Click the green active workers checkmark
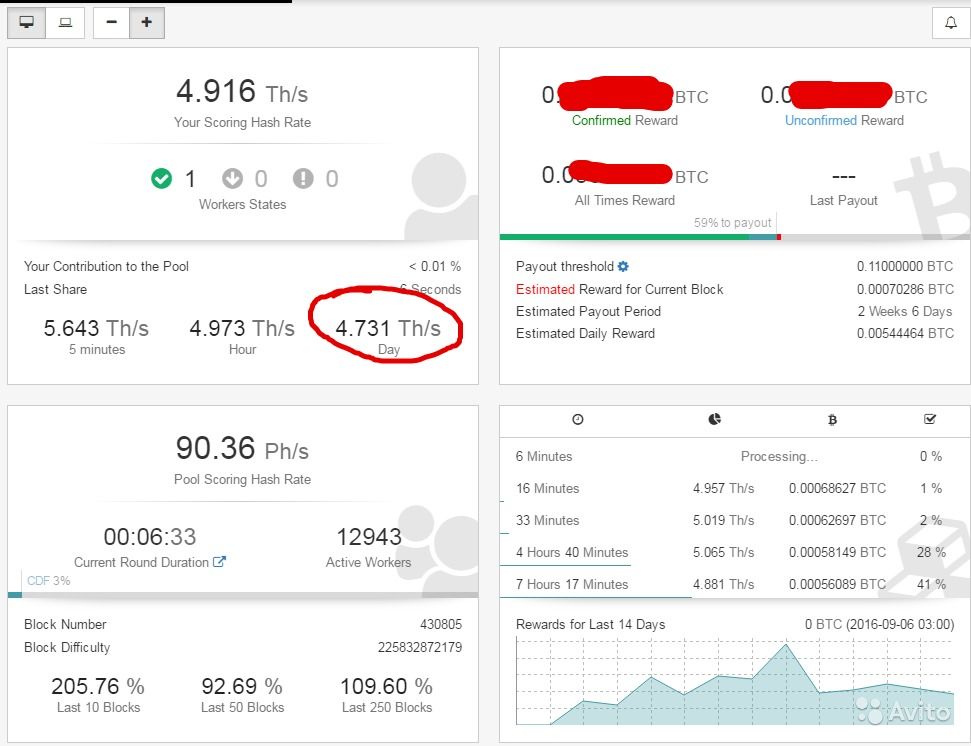971x746 pixels. coord(161,178)
